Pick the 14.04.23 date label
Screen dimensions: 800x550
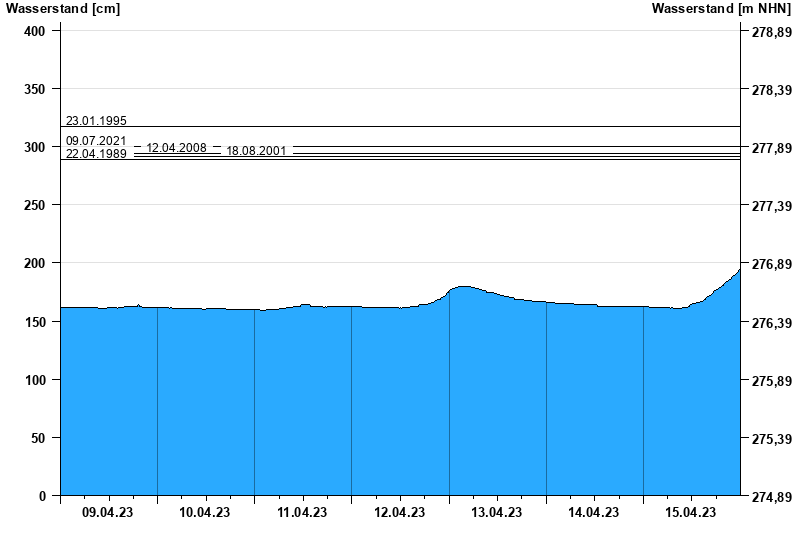click(x=593, y=513)
